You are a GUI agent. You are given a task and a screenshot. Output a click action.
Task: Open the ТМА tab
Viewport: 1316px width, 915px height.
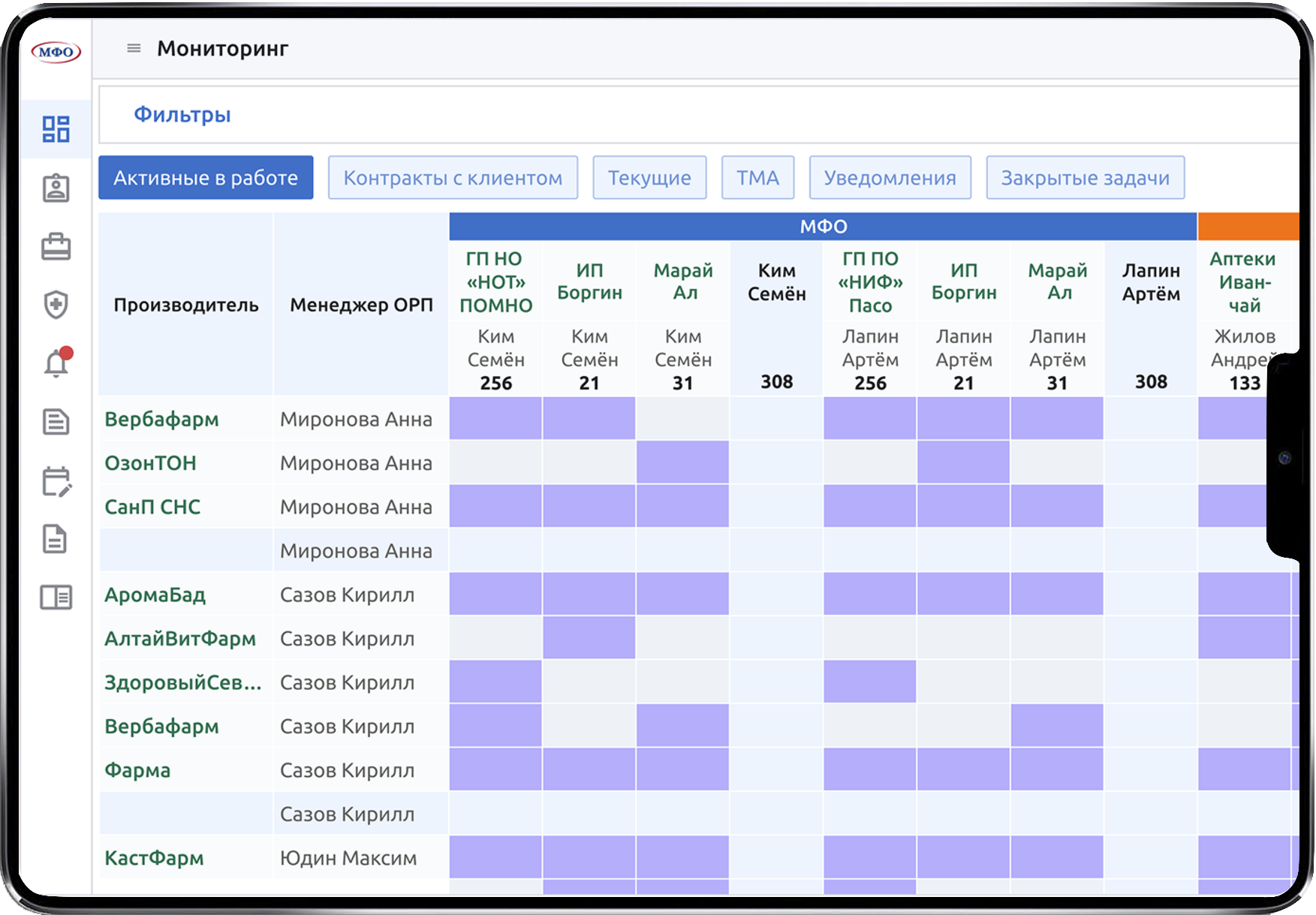point(757,178)
